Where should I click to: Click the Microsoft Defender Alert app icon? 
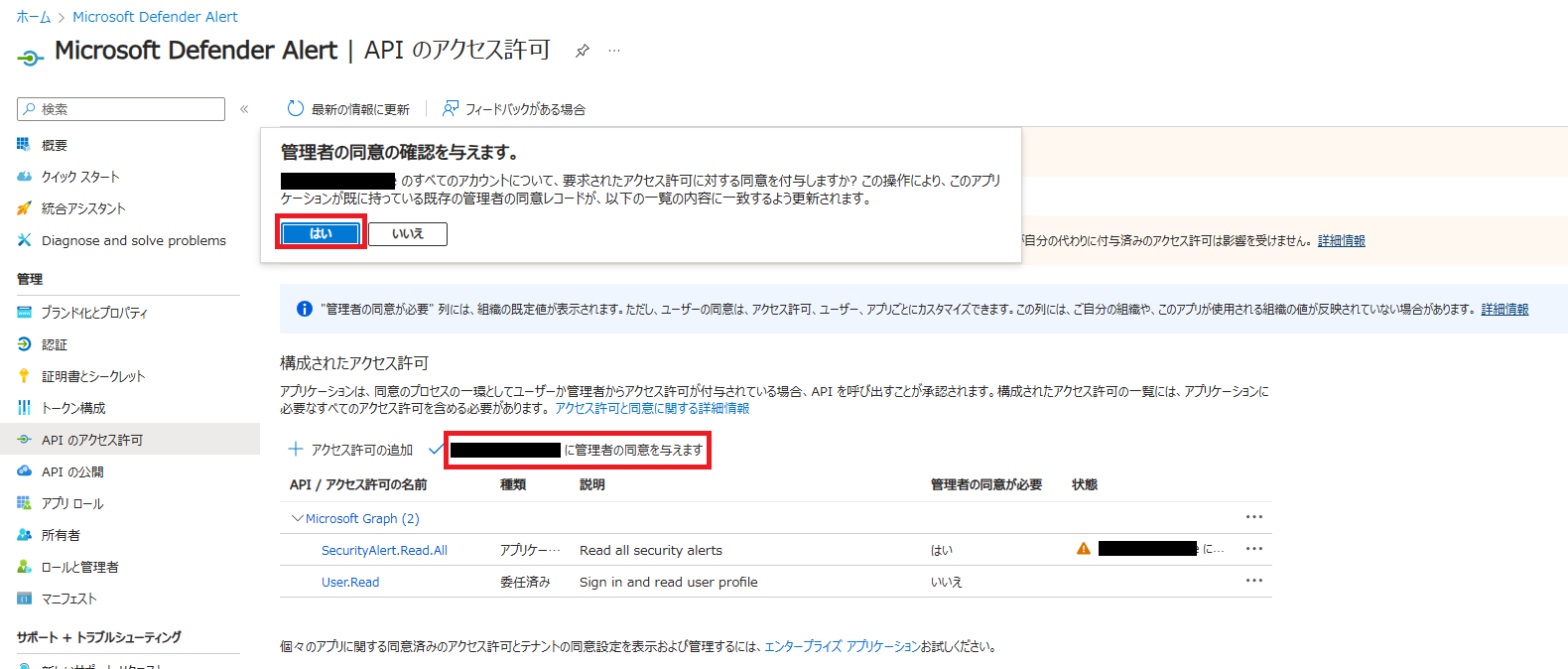point(30,58)
